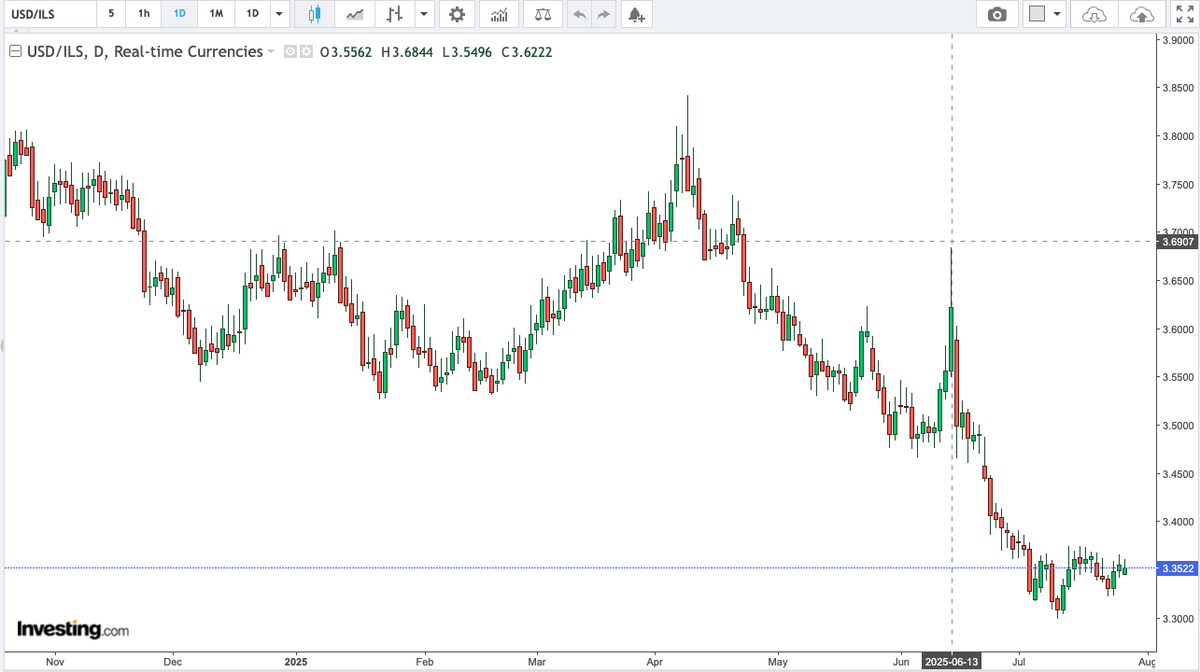The width and height of the screenshot is (1200, 672).
Task: Click the 3.8500 price axis label
Action: (x=1177, y=89)
